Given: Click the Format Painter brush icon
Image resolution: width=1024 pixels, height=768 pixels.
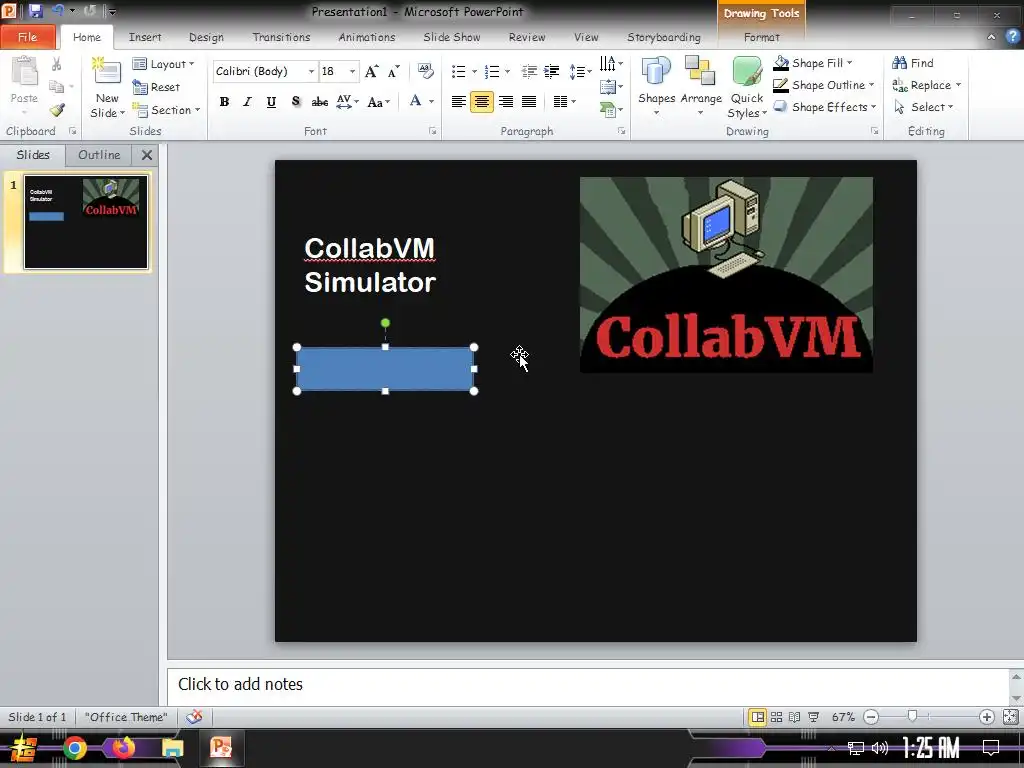Looking at the screenshot, I should [57, 110].
